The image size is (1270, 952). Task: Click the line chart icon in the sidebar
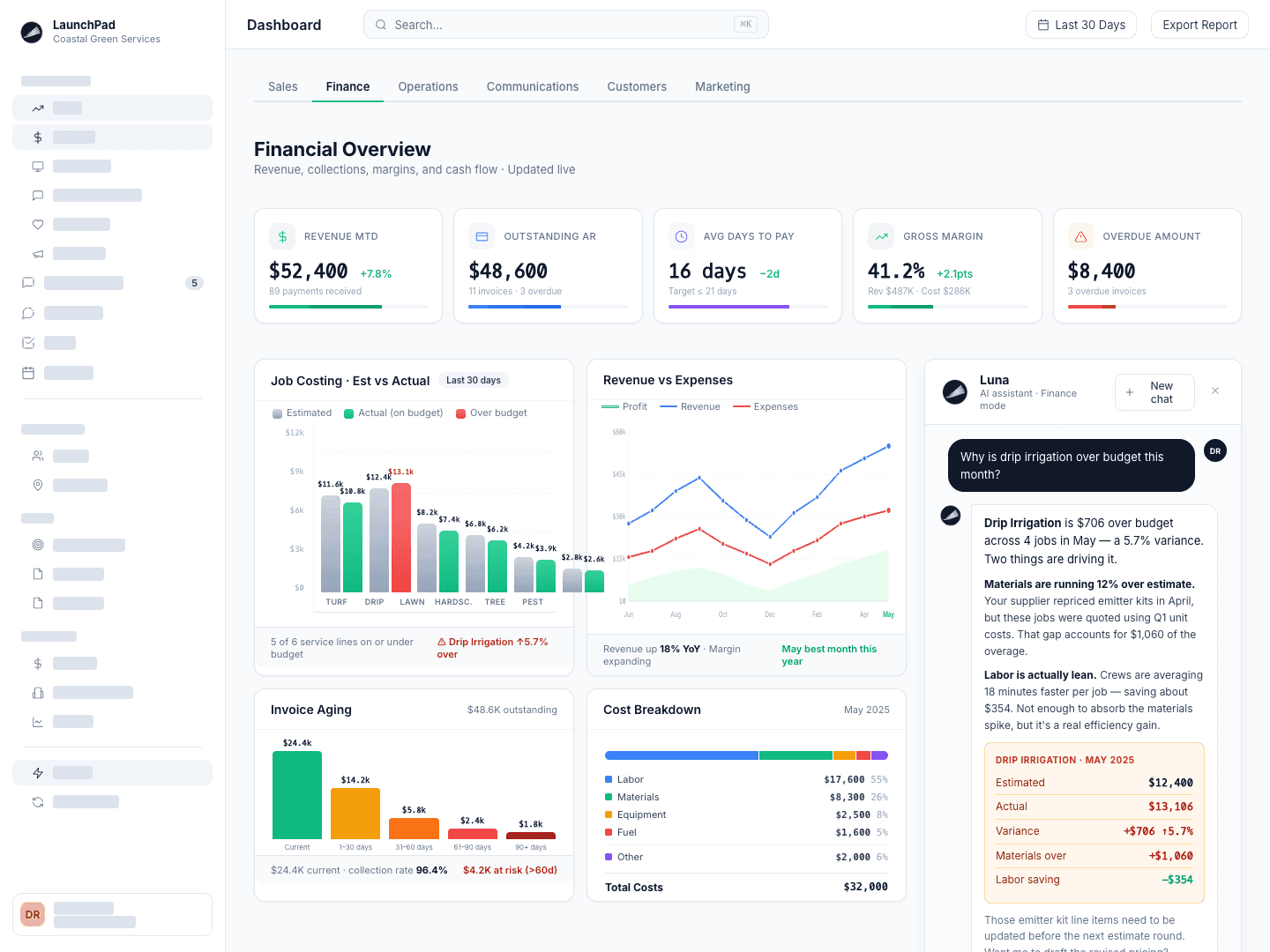(38, 722)
